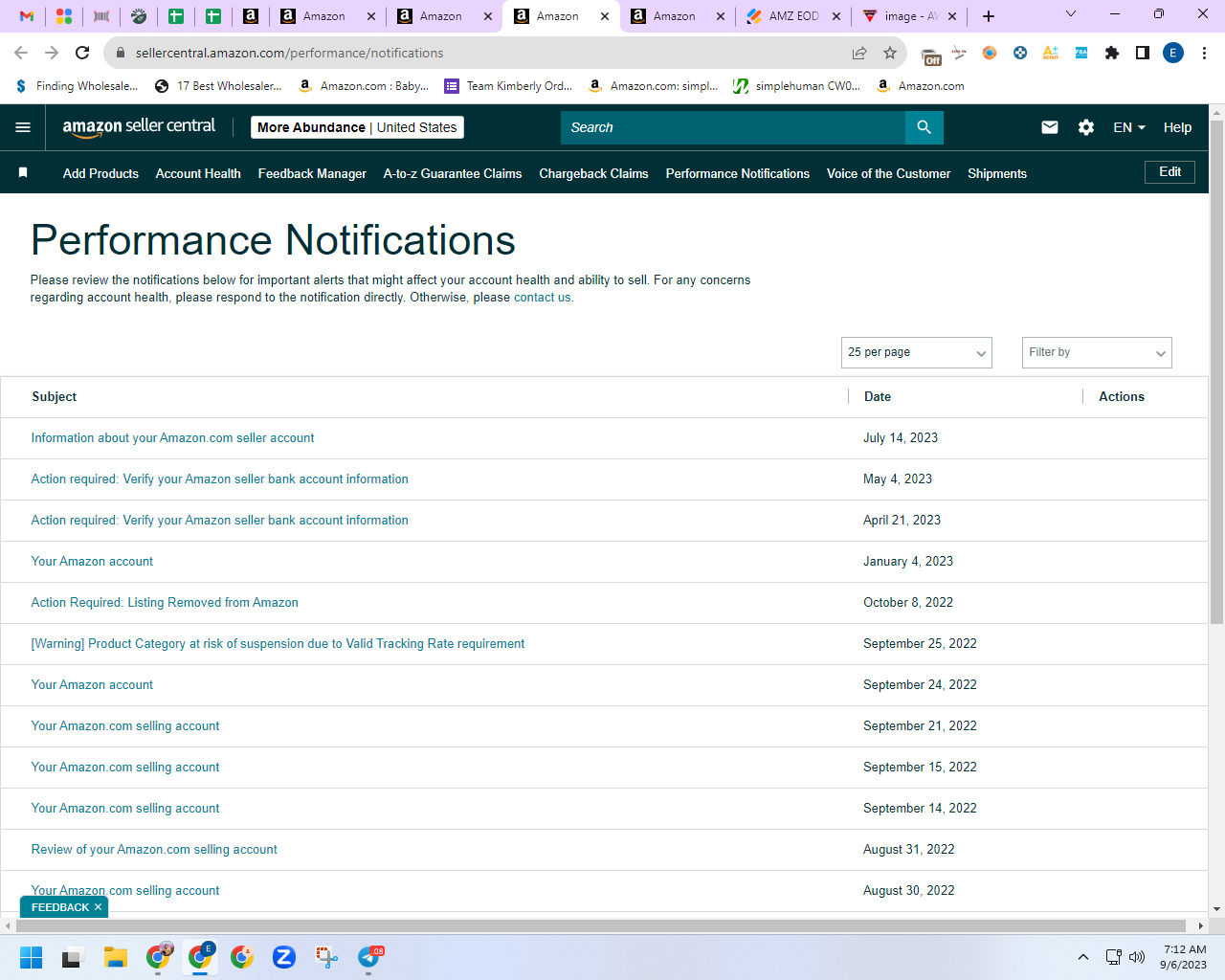Go to Shipments

[x=997, y=173]
